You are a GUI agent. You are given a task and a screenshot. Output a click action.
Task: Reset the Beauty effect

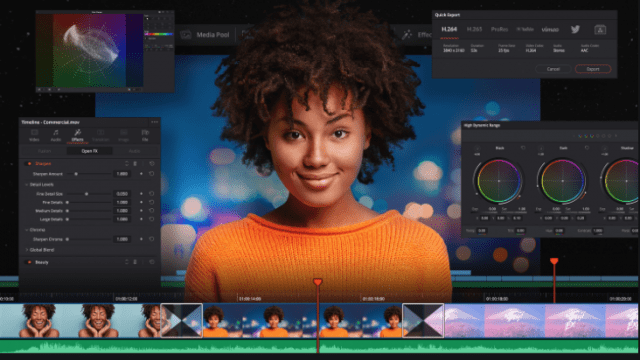point(152,262)
